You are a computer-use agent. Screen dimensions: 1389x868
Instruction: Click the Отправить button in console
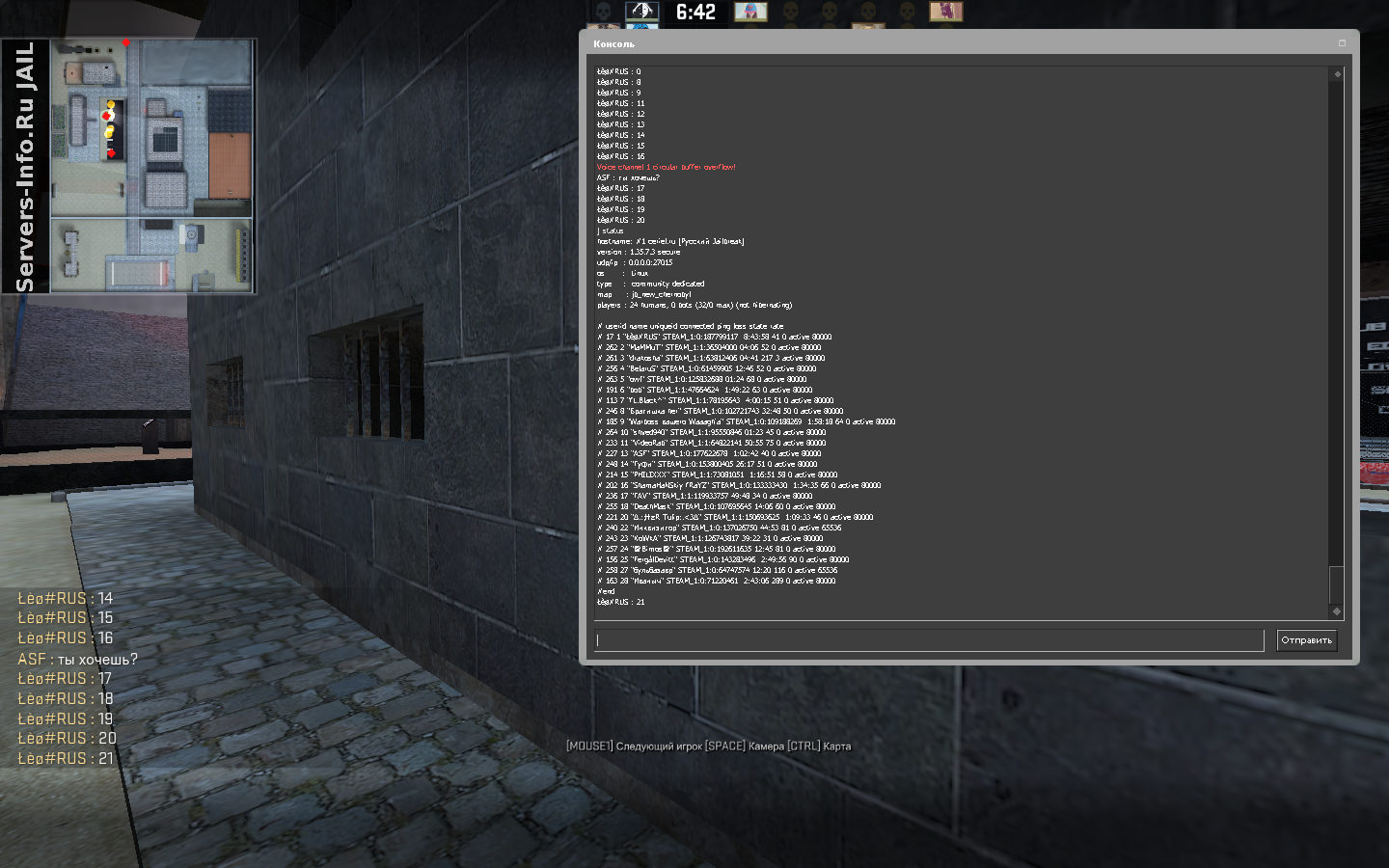point(1306,640)
